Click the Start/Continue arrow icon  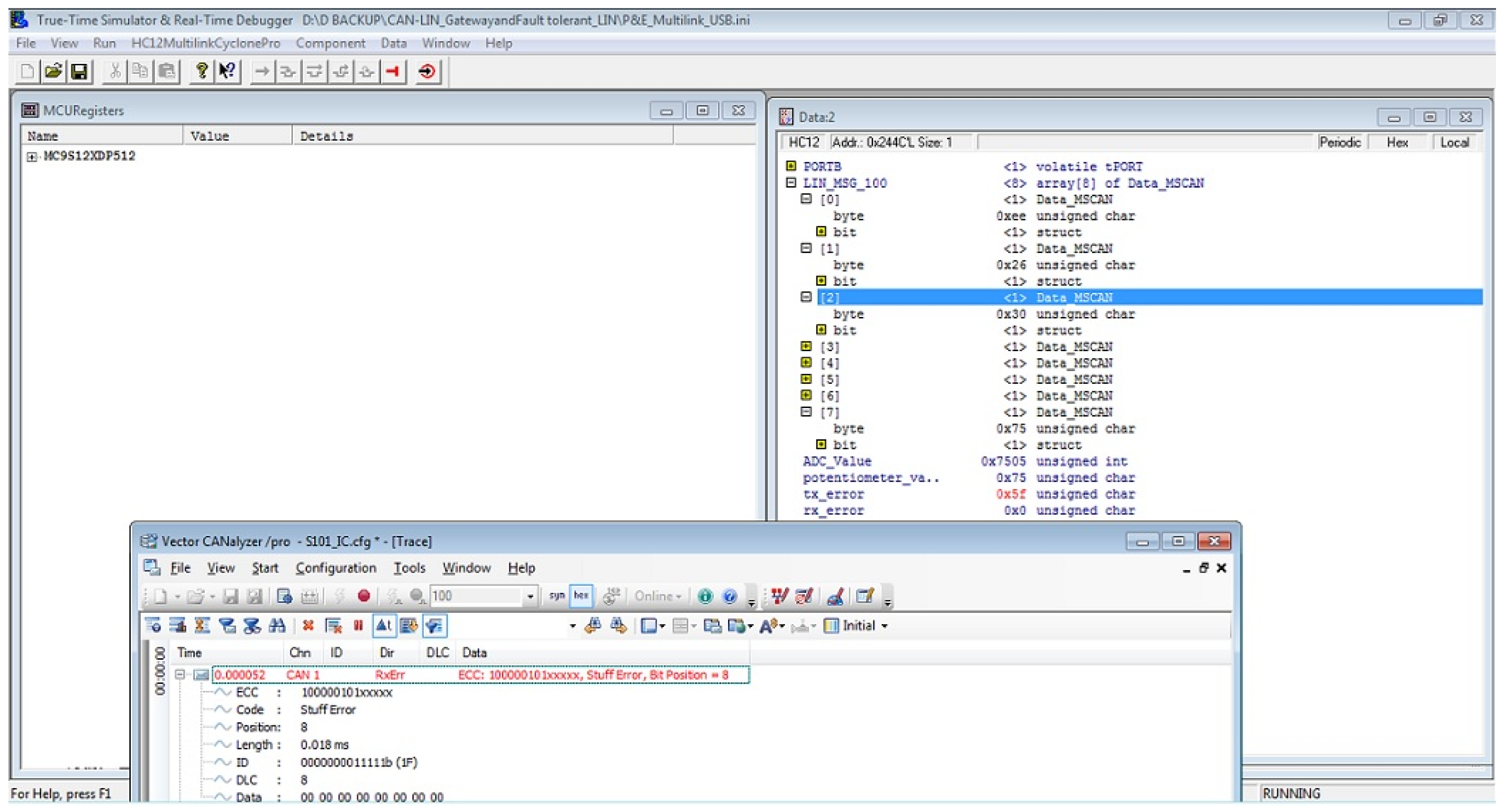click(263, 72)
